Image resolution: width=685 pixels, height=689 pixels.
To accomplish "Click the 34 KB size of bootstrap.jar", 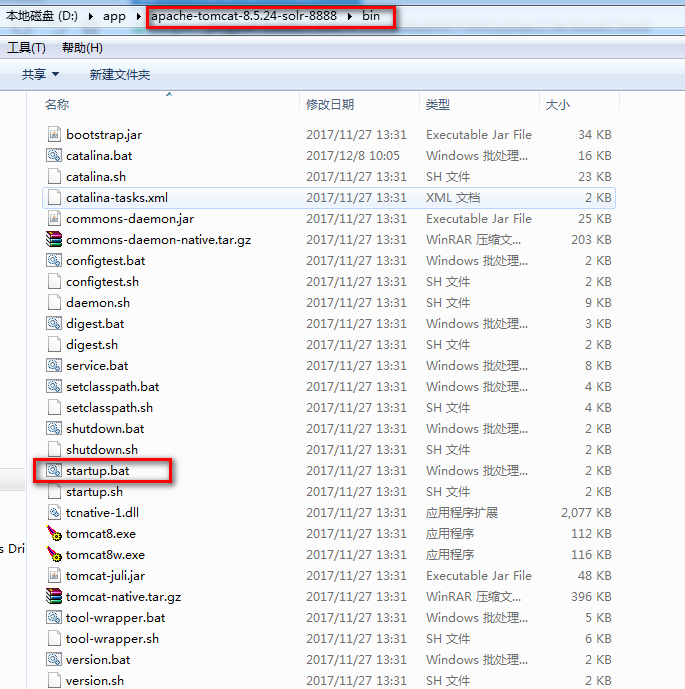I will coord(594,134).
